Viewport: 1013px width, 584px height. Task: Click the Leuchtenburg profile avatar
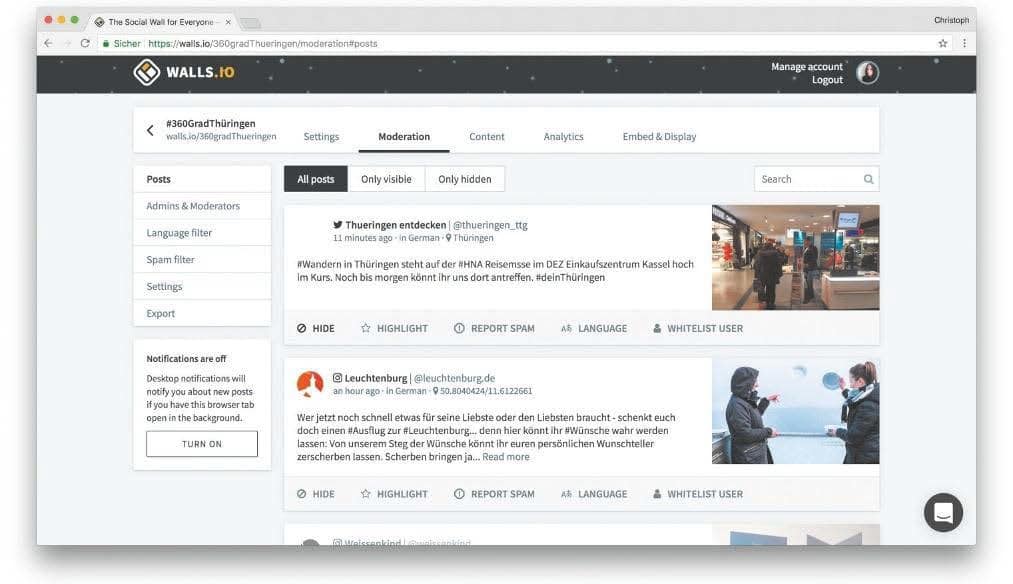[x=310, y=384]
